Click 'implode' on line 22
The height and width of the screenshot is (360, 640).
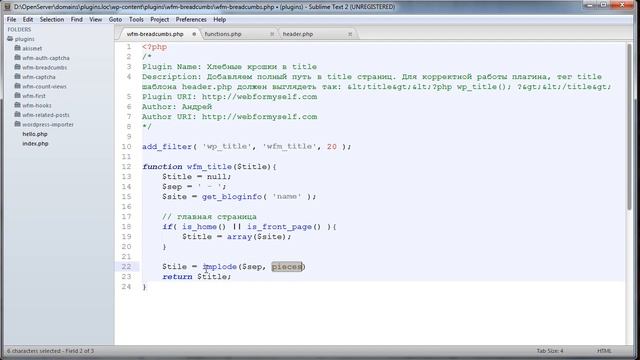click(x=220, y=267)
